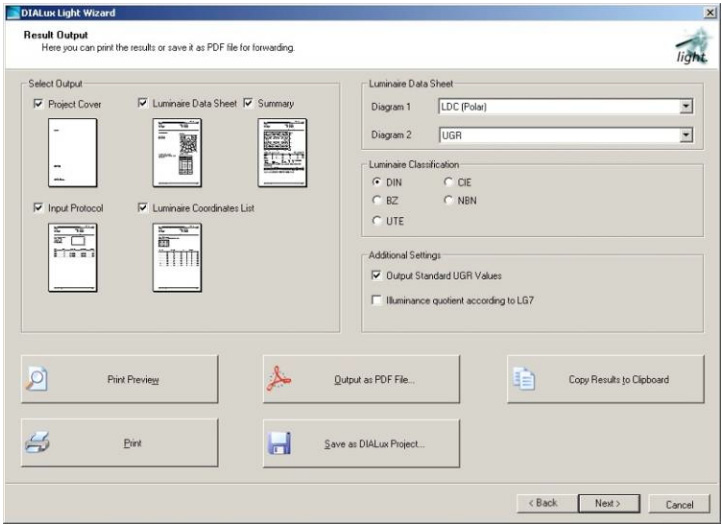Viewport: 722px width, 525px height.
Task: Uncheck the Summary output checkbox
Action: click(248, 103)
